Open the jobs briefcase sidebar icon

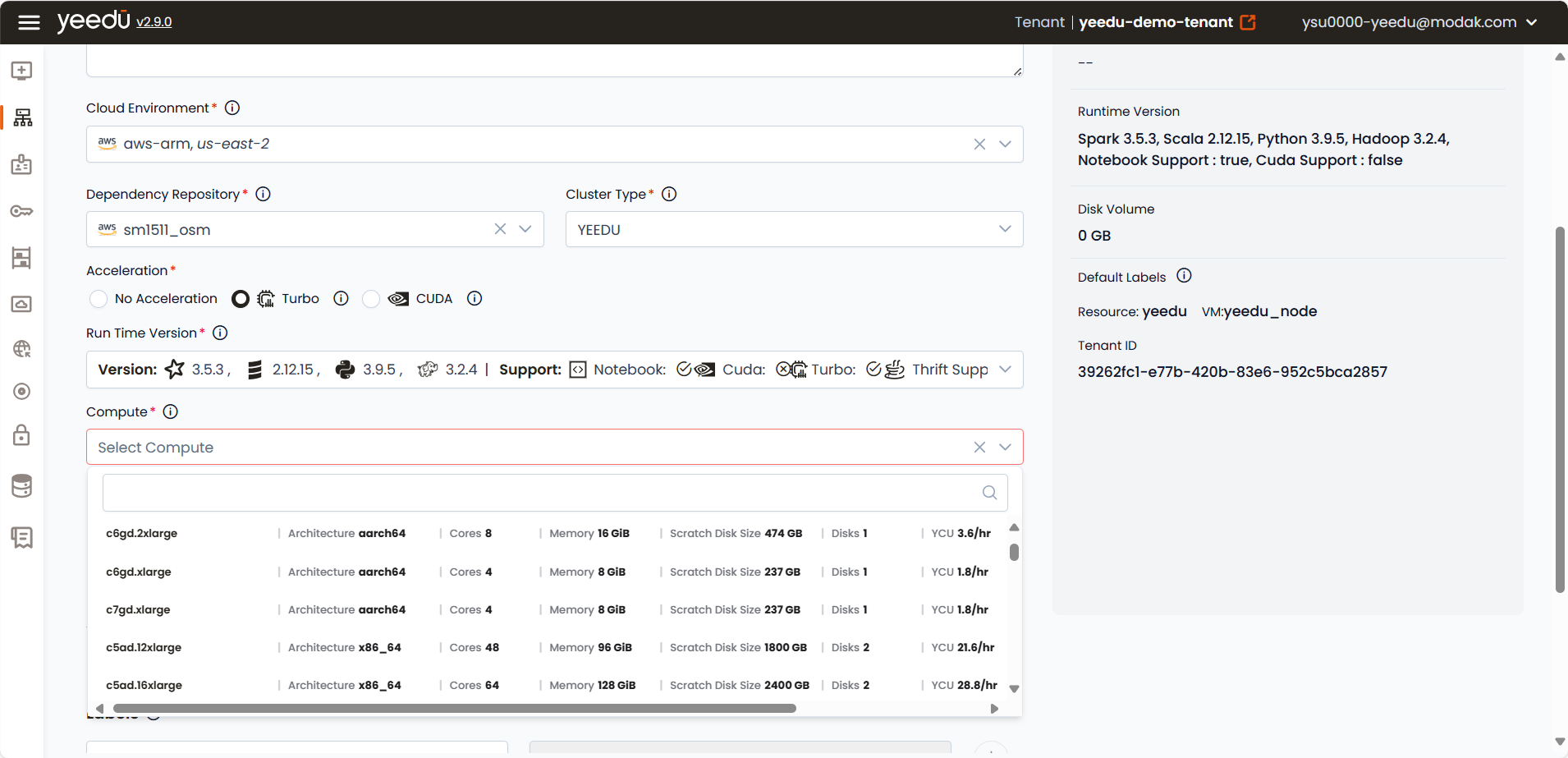click(22, 164)
